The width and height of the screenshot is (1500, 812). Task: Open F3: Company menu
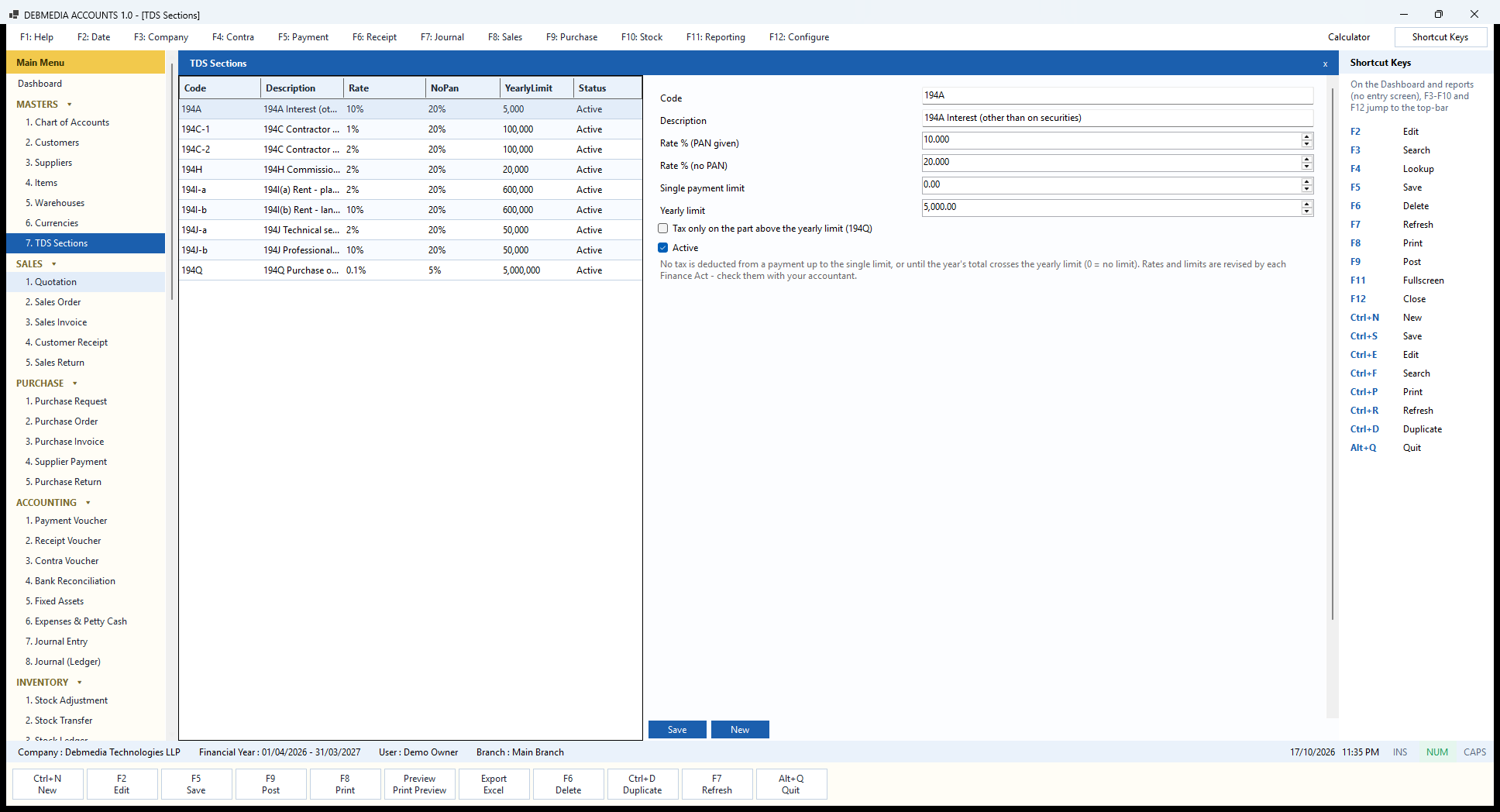click(161, 37)
